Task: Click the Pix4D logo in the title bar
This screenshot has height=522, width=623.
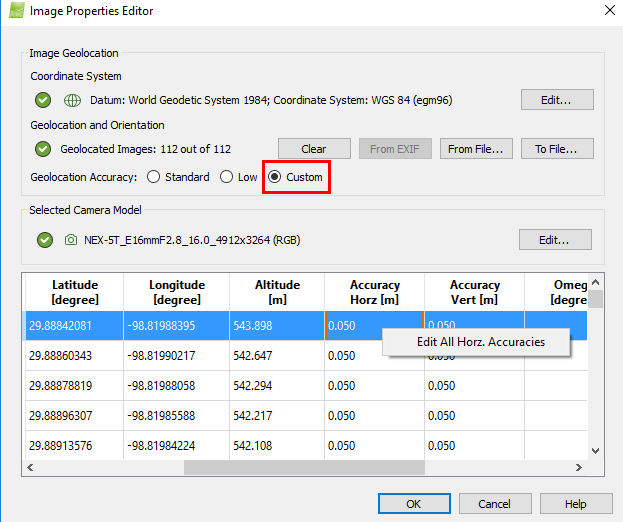Action: point(14,11)
